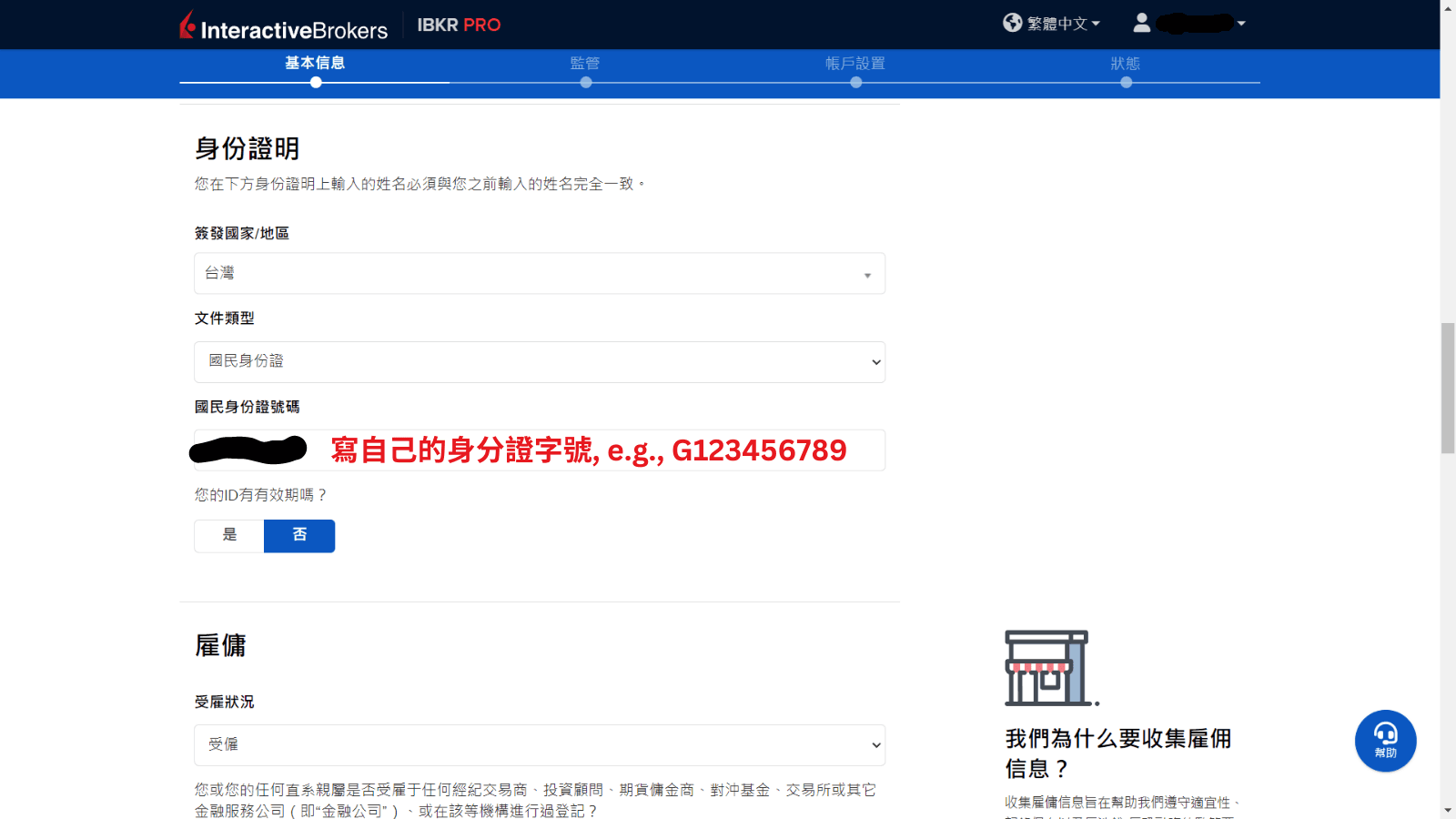Switch to the 帳戶設置 tab
1456x819 pixels.
coord(854,64)
